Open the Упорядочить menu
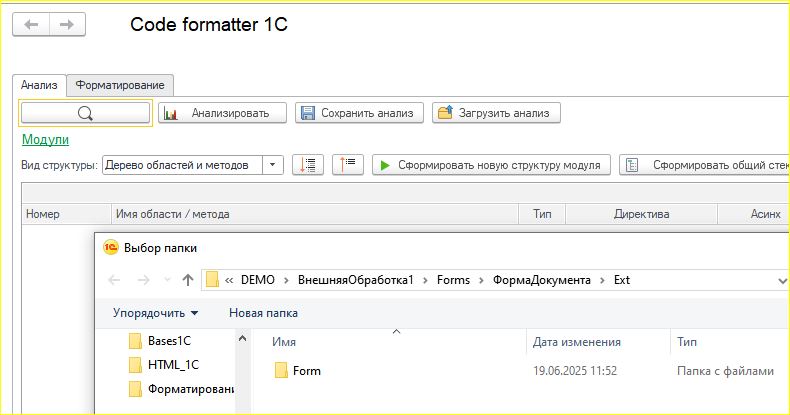This screenshot has height=415, width=790. (155, 313)
